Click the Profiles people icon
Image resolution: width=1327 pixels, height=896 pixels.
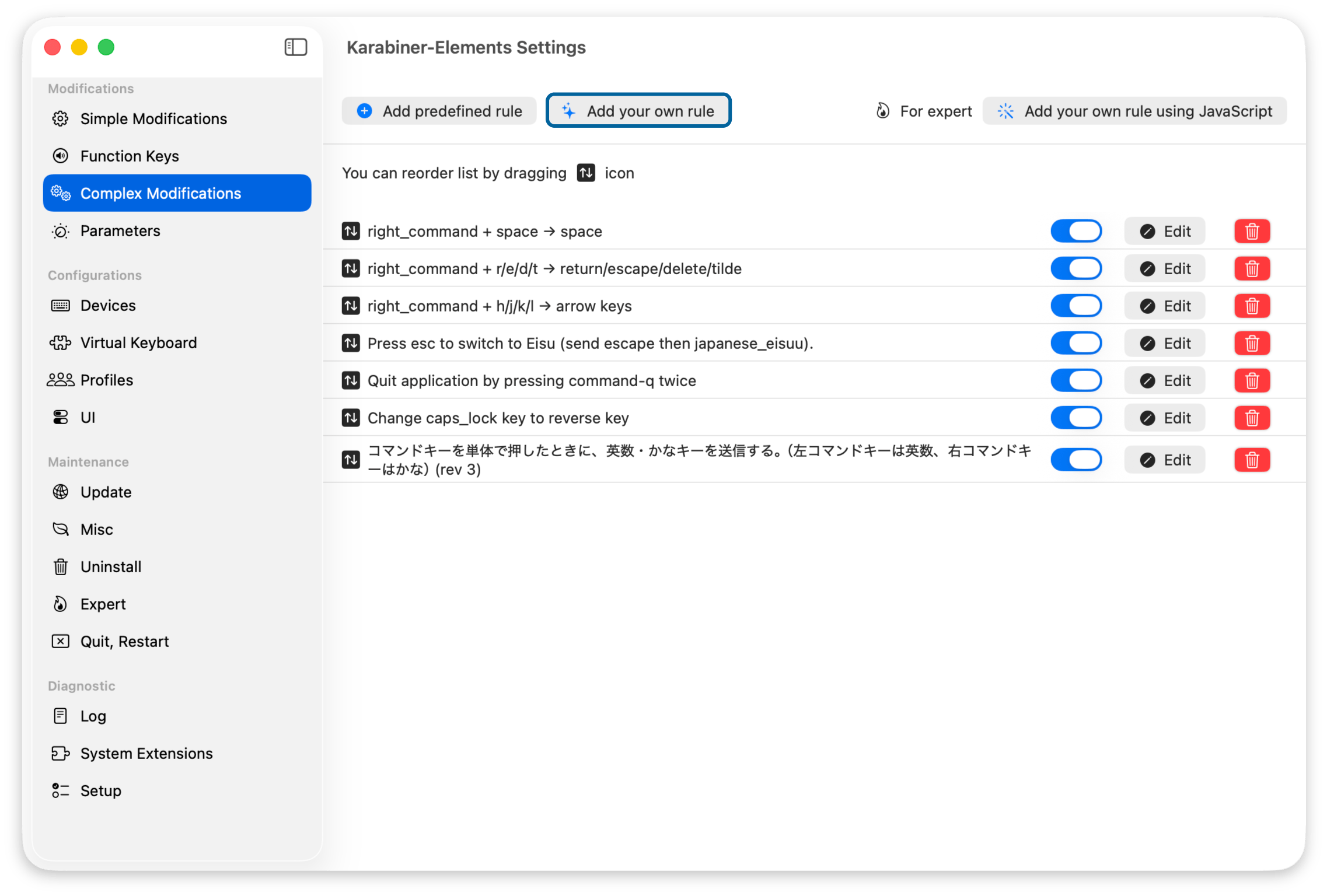(61, 380)
